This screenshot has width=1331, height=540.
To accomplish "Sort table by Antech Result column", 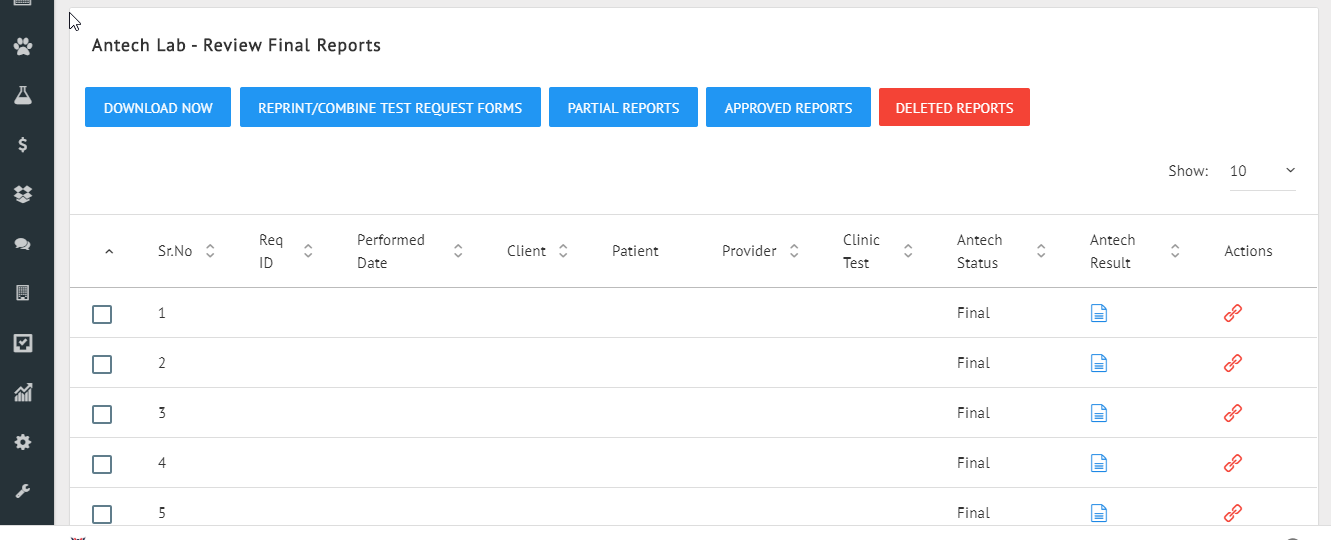I will tap(1175, 251).
